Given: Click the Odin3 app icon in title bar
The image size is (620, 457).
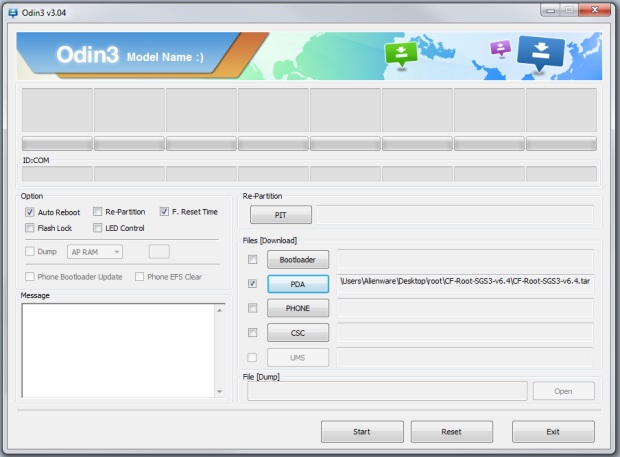Looking at the screenshot, I should pyautogui.click(x=13, y=13).
